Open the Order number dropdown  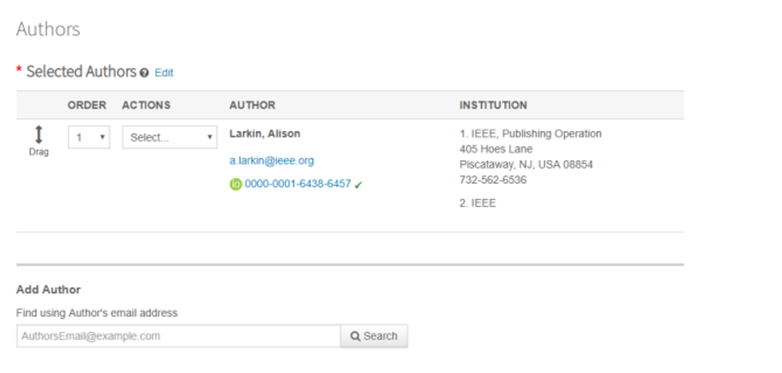[x=89, y=137]
